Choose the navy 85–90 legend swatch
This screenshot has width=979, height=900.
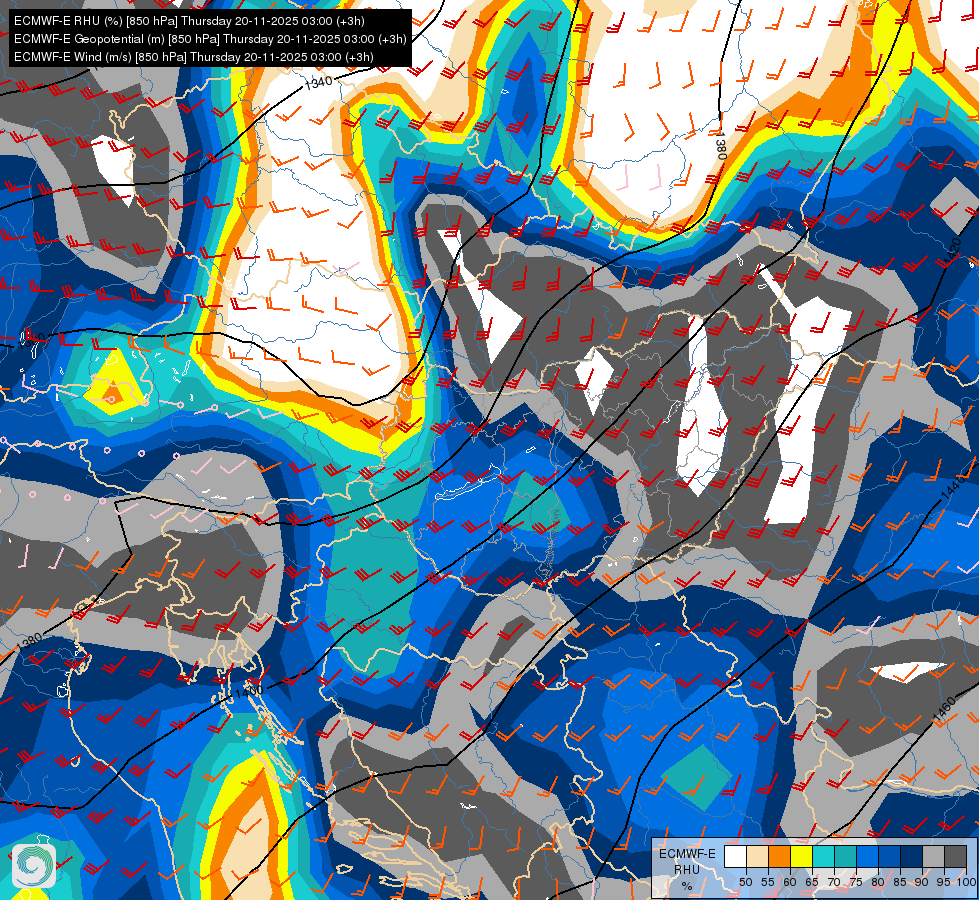[x=912, y=856]
